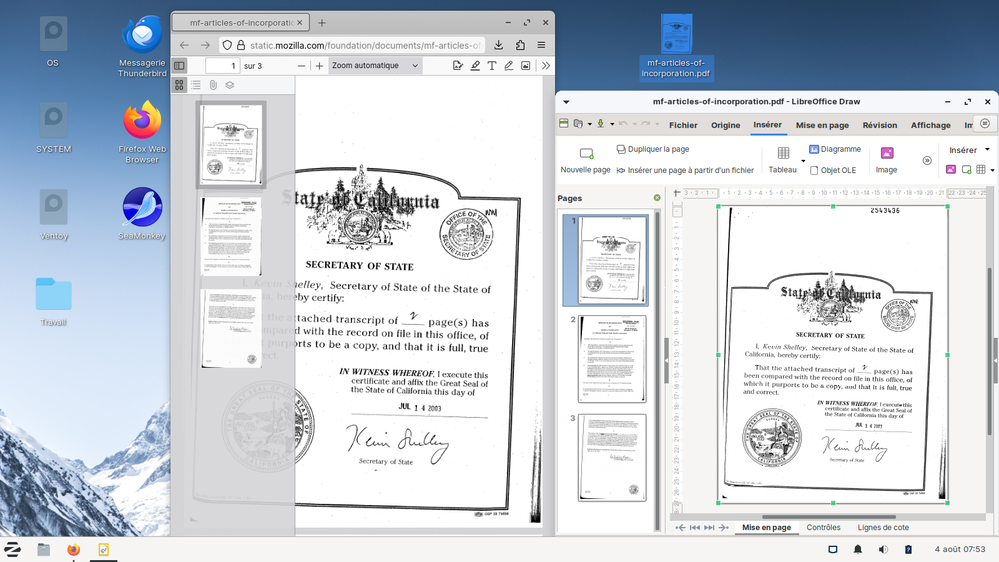999x562 pixels.
Task: Show document outline in PDF sidebar
Action: point(197,86)
